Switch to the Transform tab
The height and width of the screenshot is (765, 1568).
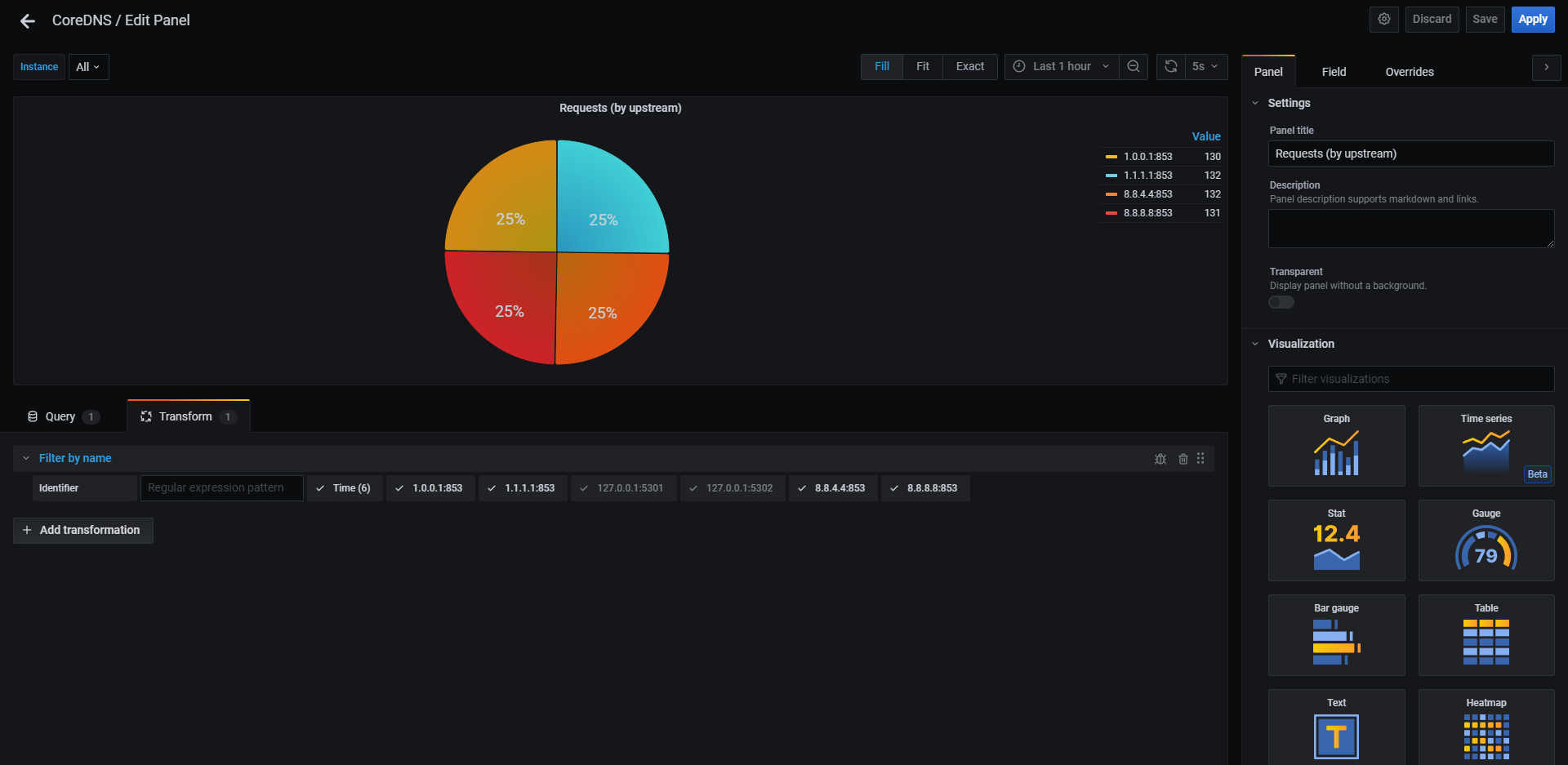click(x=189, y=416)
